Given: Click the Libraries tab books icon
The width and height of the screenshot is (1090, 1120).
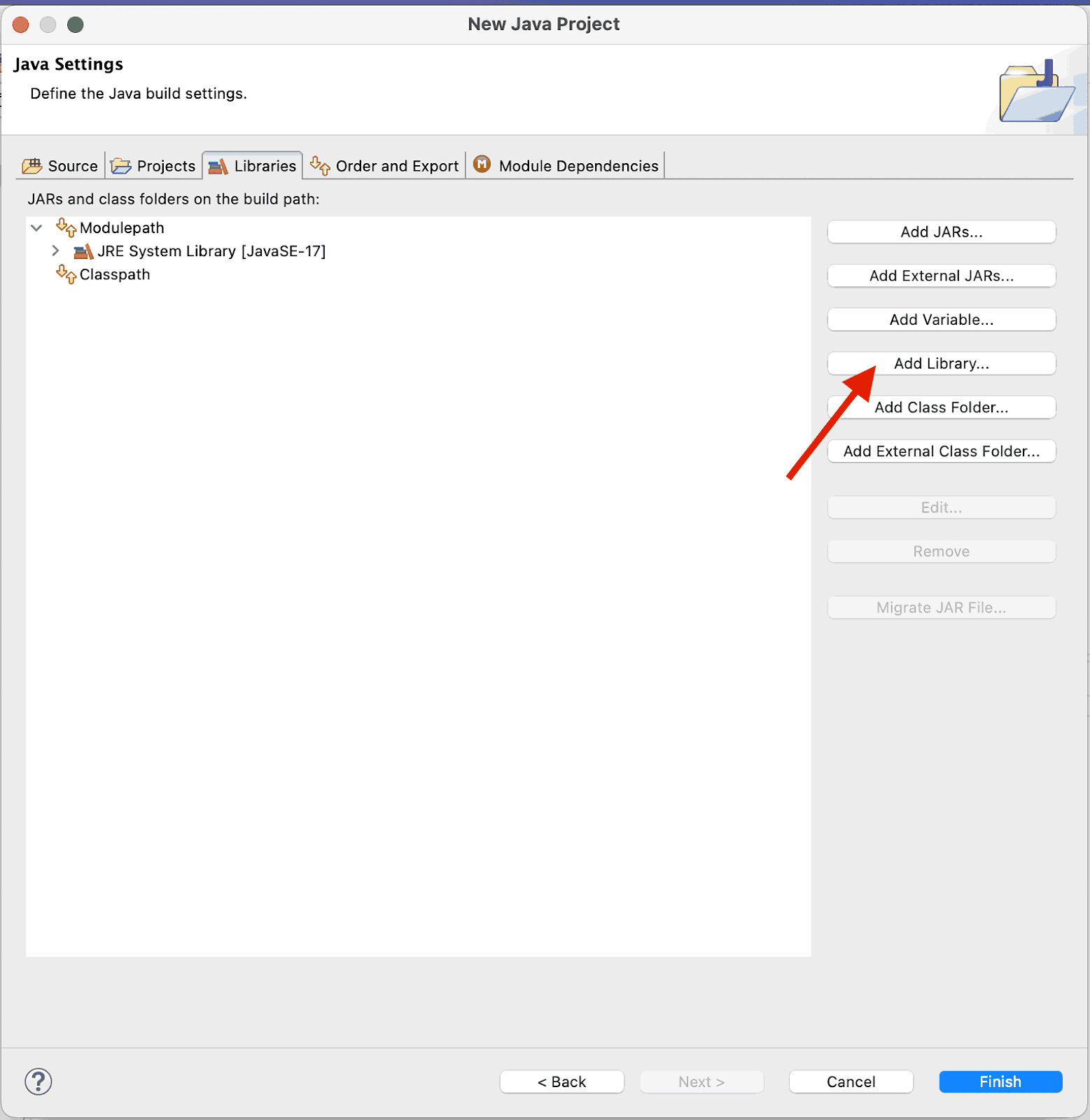Looking at the screenshot, I should tap(218, 166).
